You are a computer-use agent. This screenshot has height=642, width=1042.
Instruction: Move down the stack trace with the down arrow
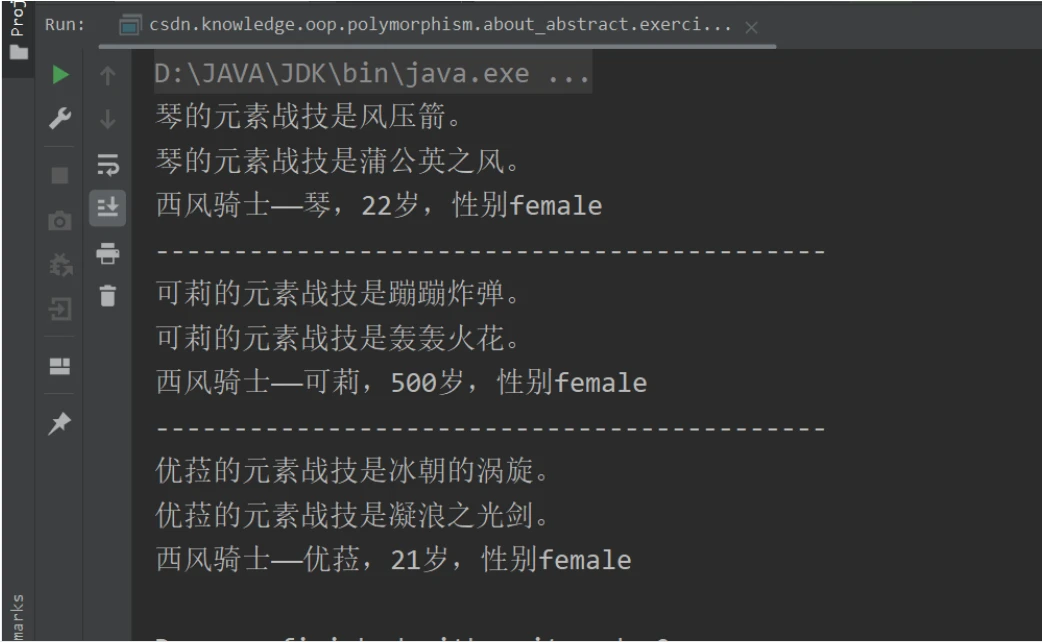click(105, 119)
